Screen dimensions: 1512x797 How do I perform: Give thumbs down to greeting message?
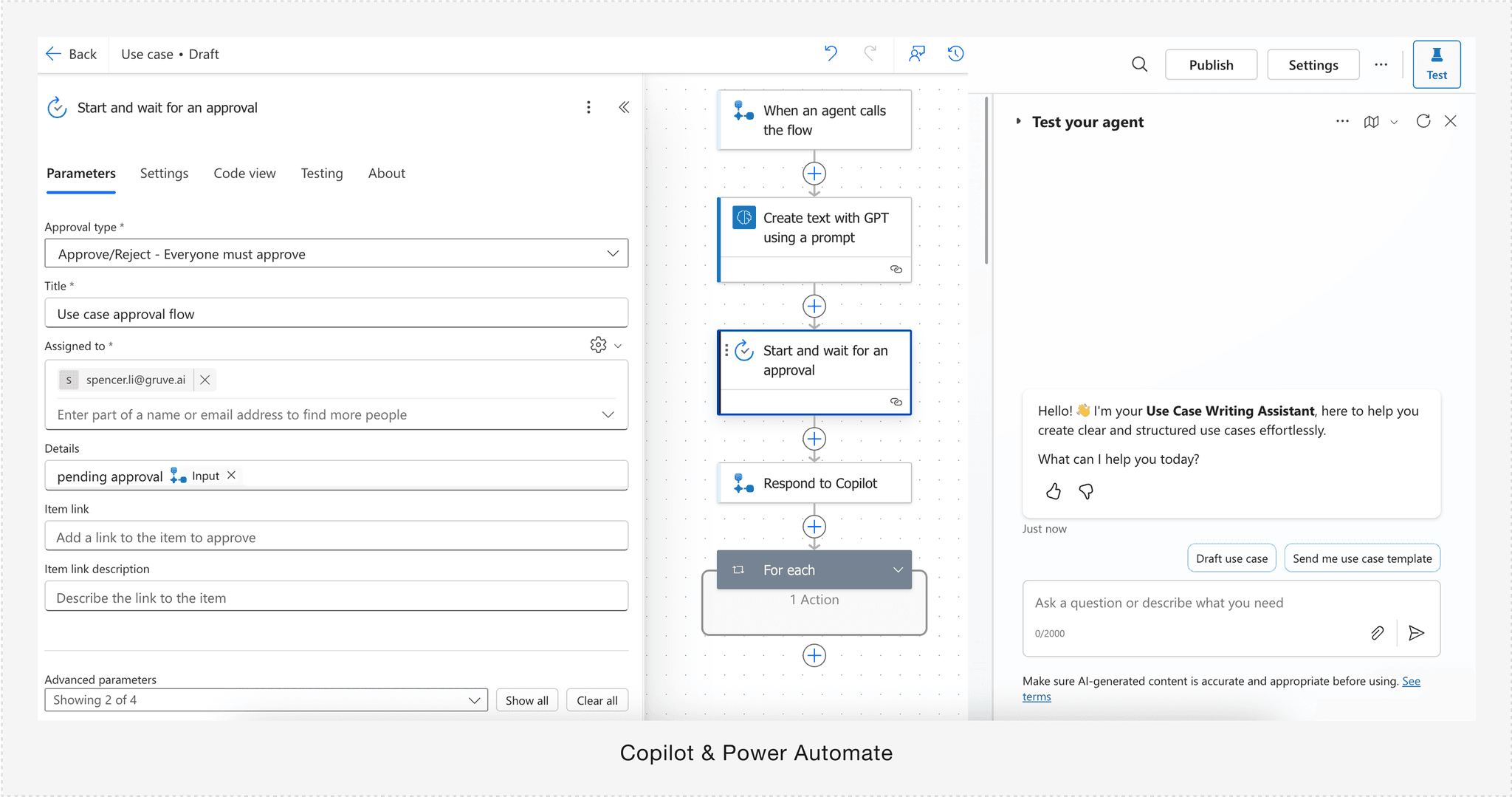1086,491
